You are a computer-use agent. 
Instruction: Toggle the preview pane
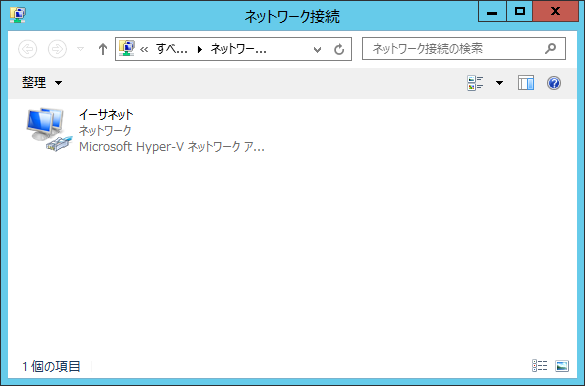[x=526, y=83]
